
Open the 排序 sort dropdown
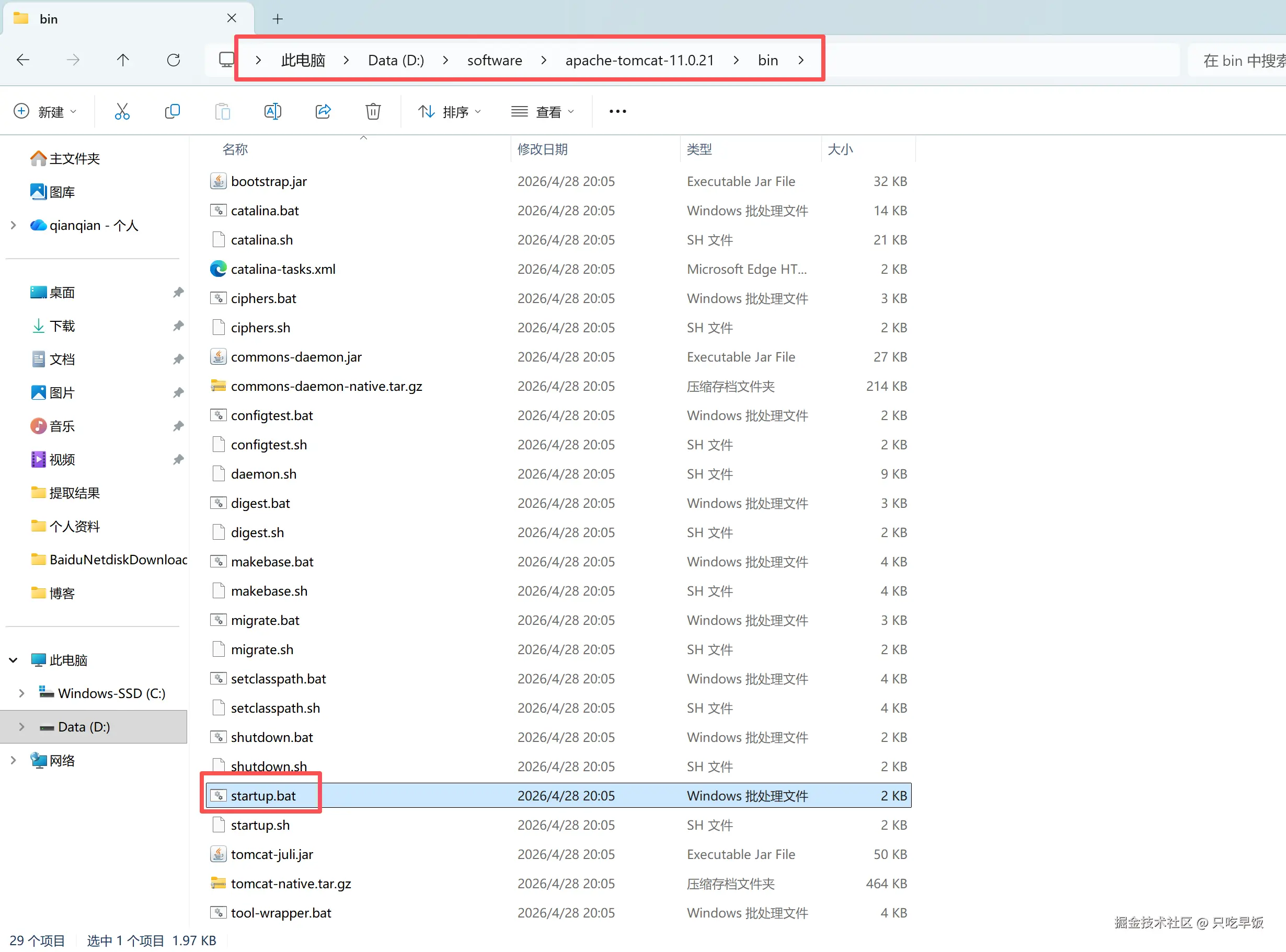tap(449, 111)
